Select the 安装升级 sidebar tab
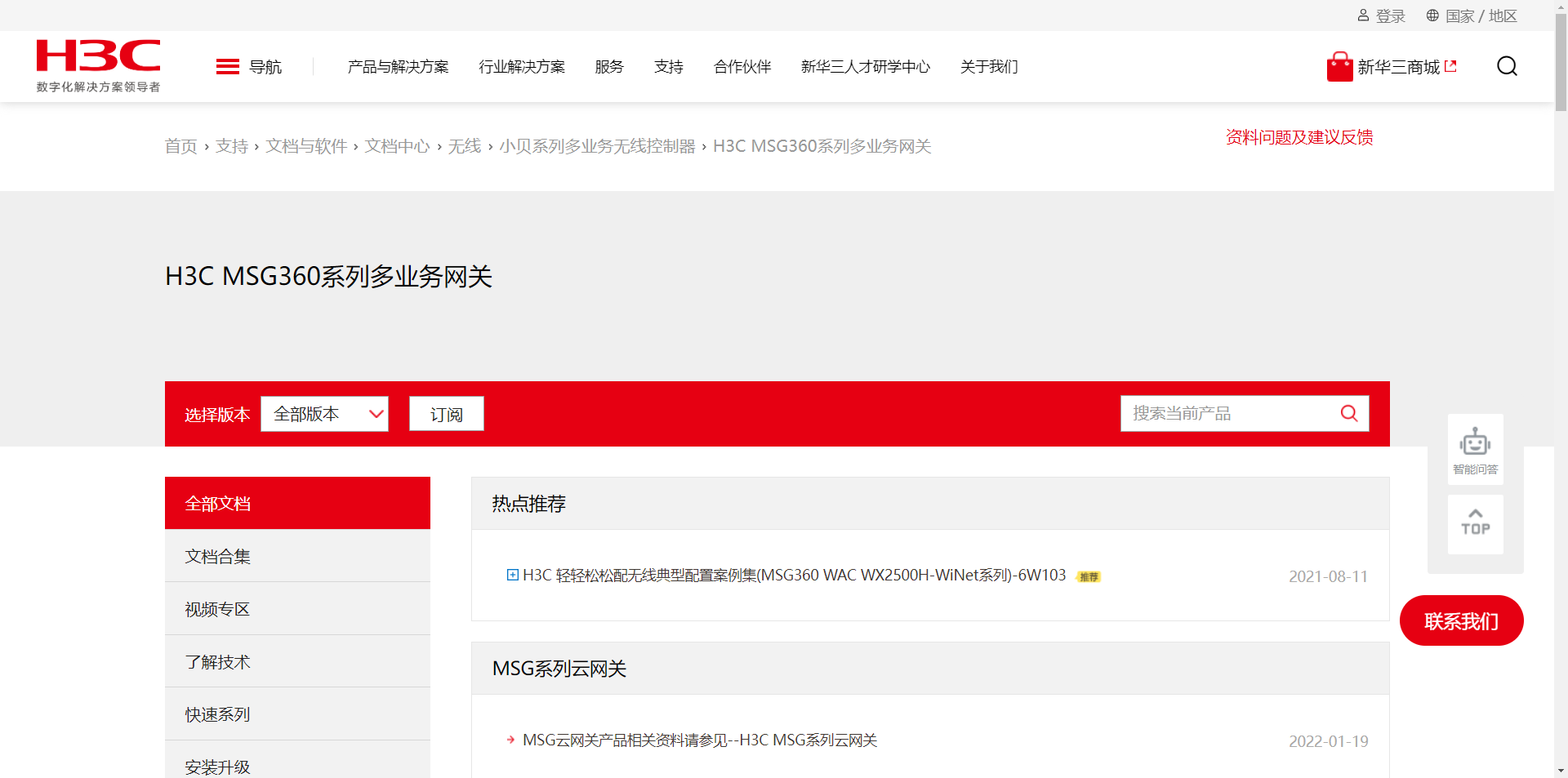Screen dimensions: 1568x778 pyautogui.click(x=297, y=761)
